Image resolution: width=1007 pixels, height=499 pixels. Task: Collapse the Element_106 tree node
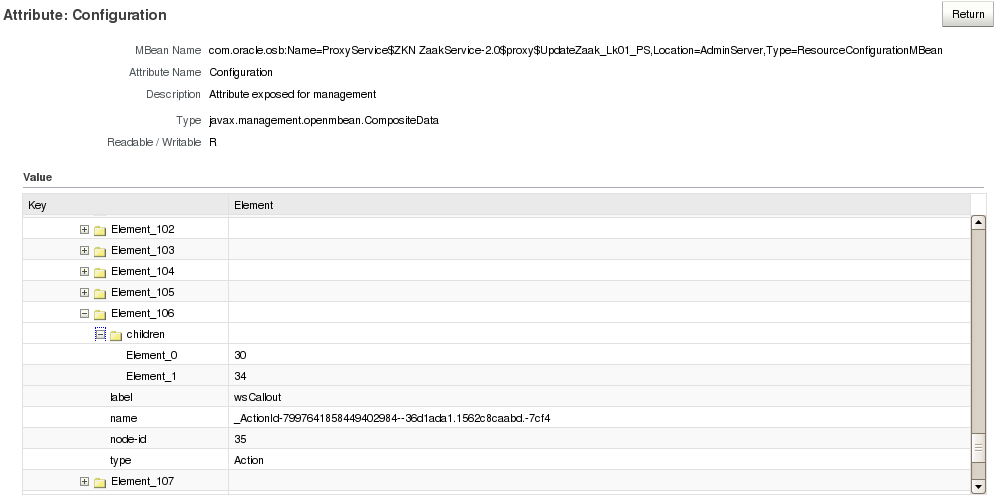(x=85, y=314)
